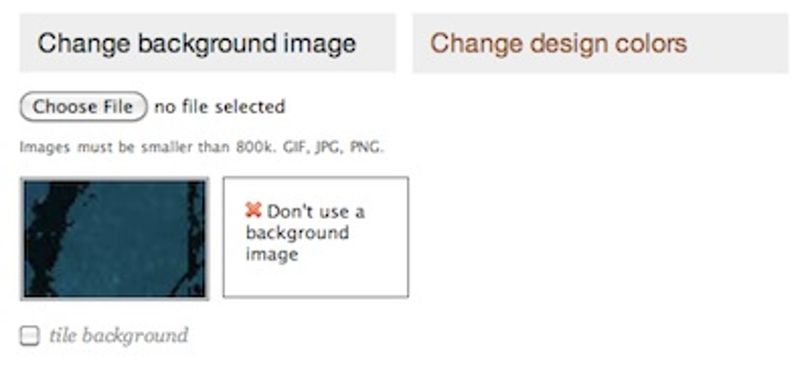
Task: Click the "no file selected" label
Action: pyautogui.click(x=220, y=107)
